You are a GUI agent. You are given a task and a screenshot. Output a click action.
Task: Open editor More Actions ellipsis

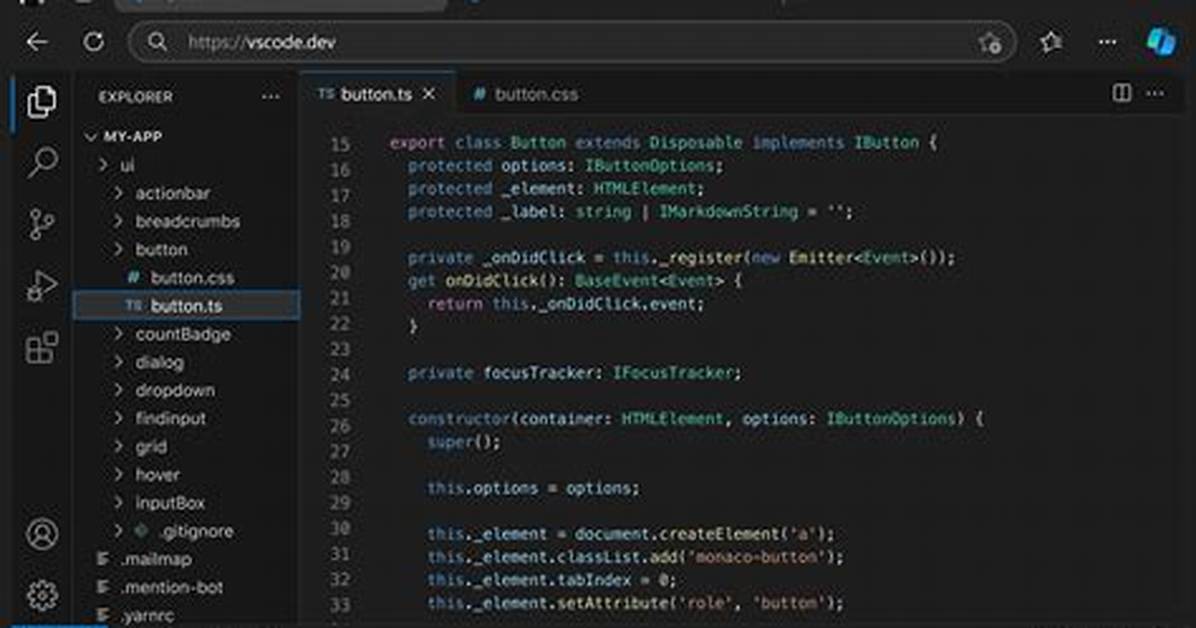pos(1155,93)
